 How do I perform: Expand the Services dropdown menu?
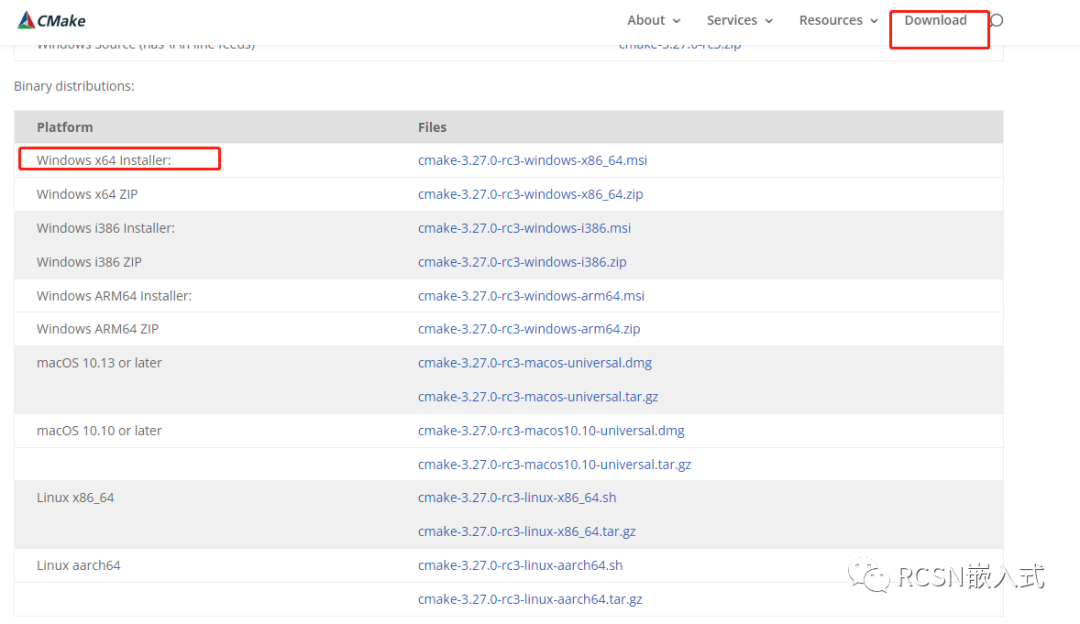(x=739, y=20)
